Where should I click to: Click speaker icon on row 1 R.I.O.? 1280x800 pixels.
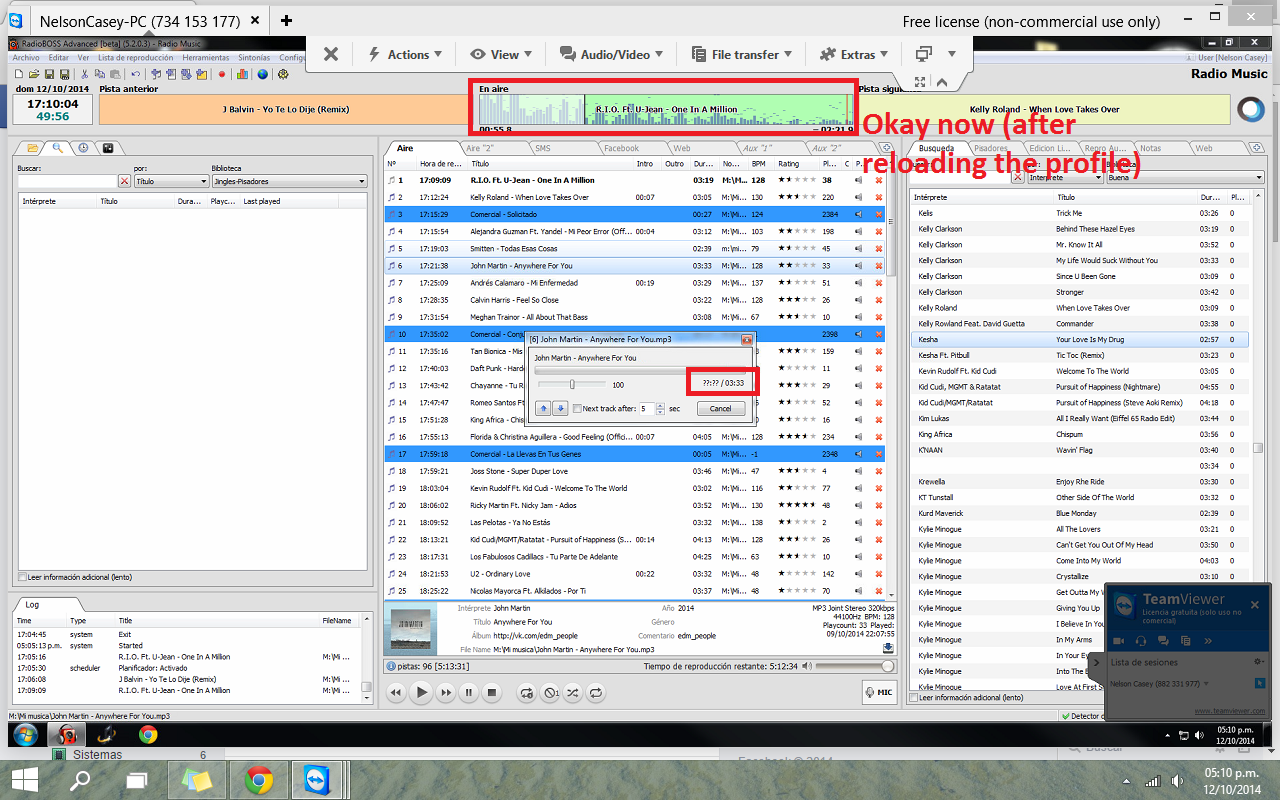point(858,181)
